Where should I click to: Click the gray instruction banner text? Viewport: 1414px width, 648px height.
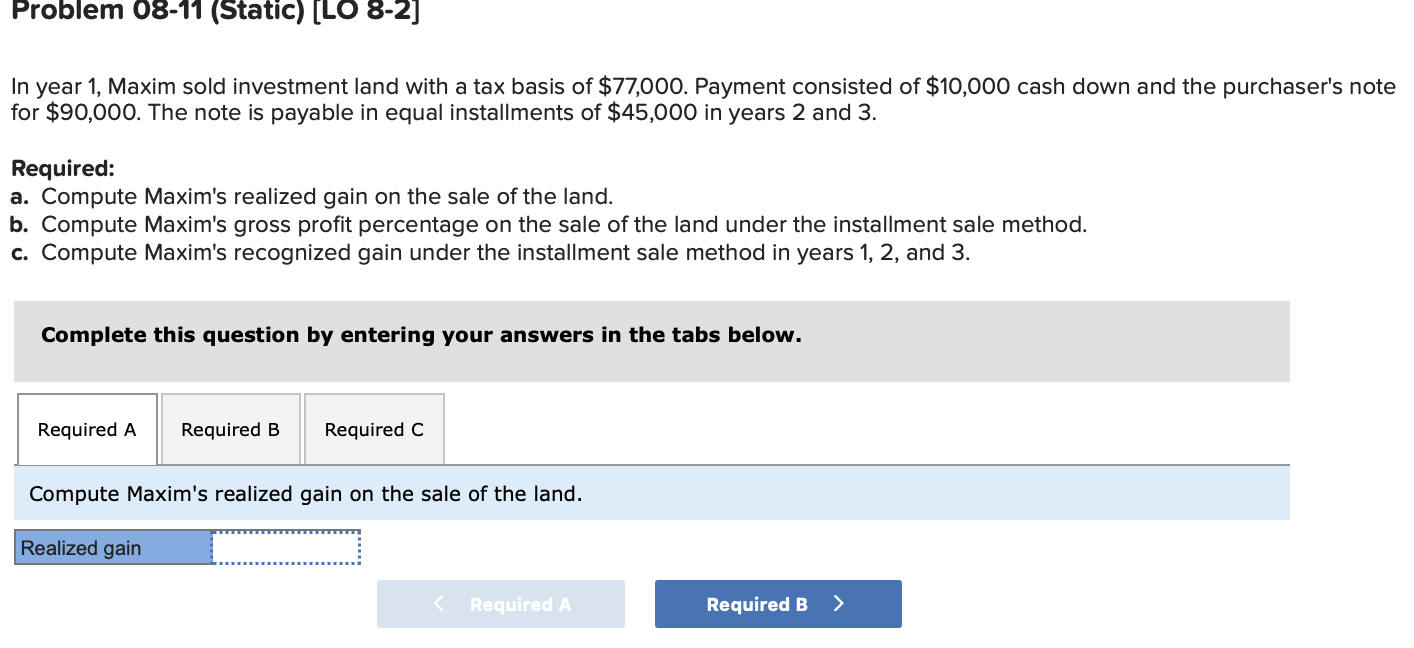click(x=420, y=334)
